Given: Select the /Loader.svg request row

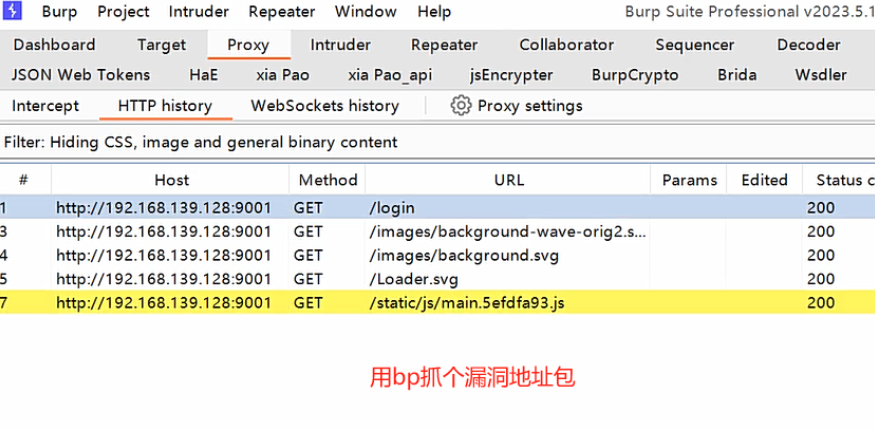Looking at the screenshot, I should [438, 278].
